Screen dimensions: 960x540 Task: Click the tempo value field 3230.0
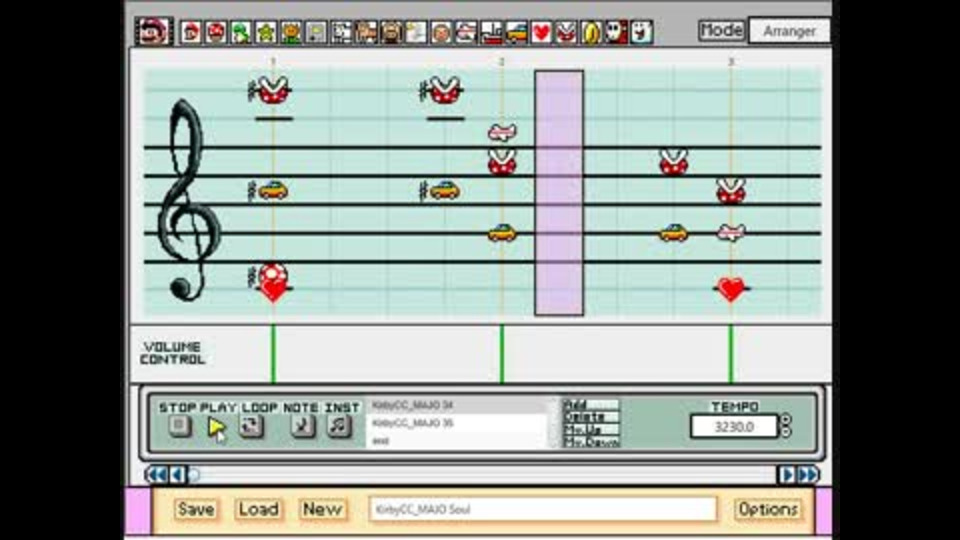pos(733,426)
